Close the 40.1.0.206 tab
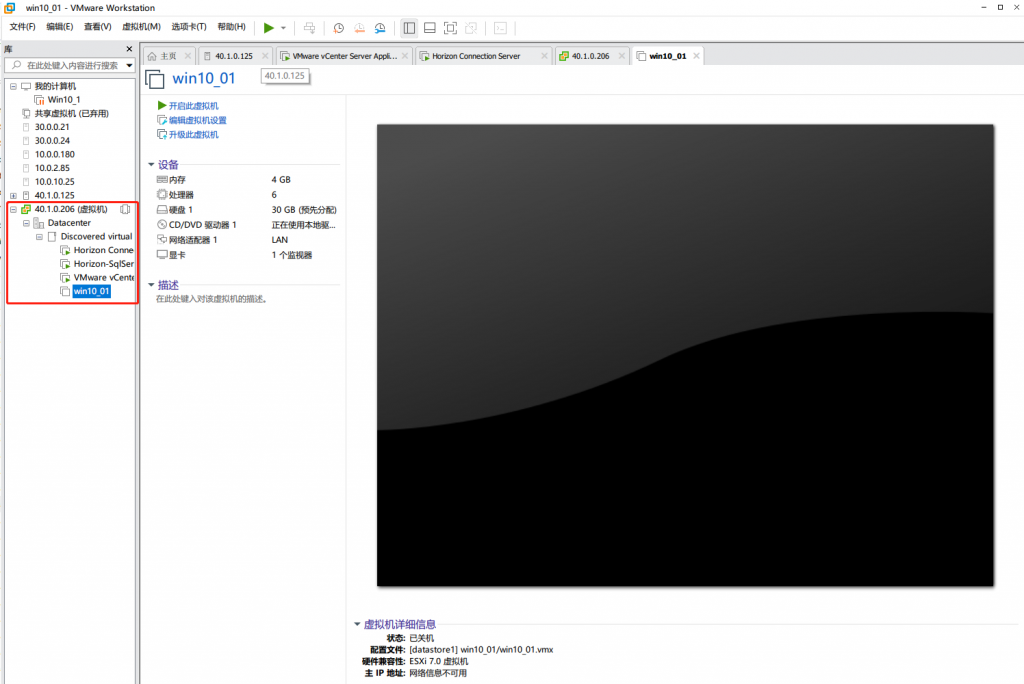The image size is (1024, 684). [x=622, y=56]
